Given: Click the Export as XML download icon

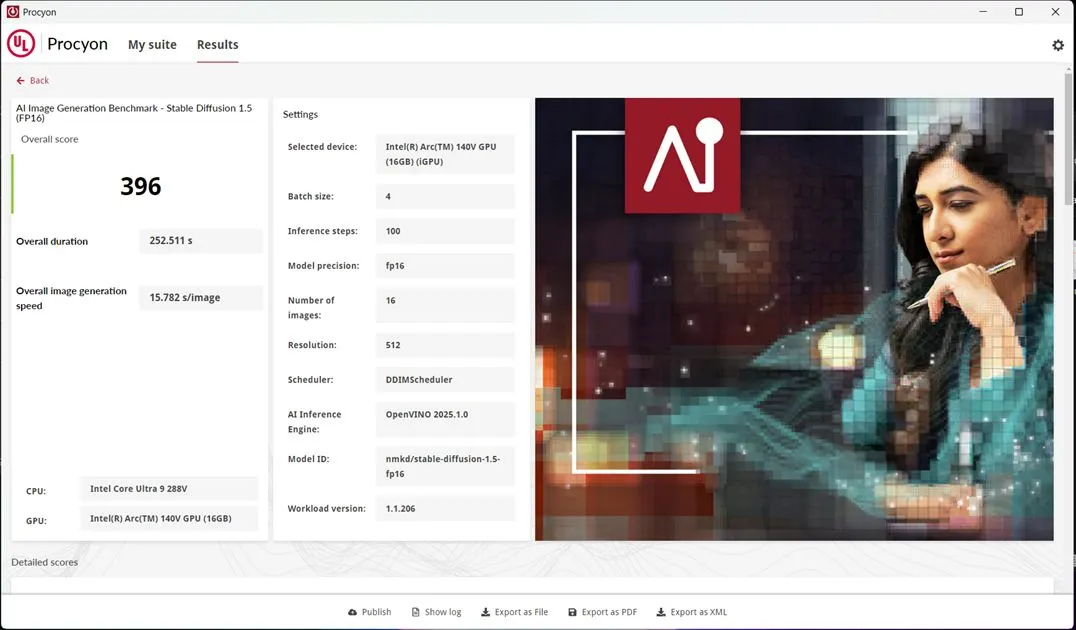Looking at the screenshot, I should 661,612.
